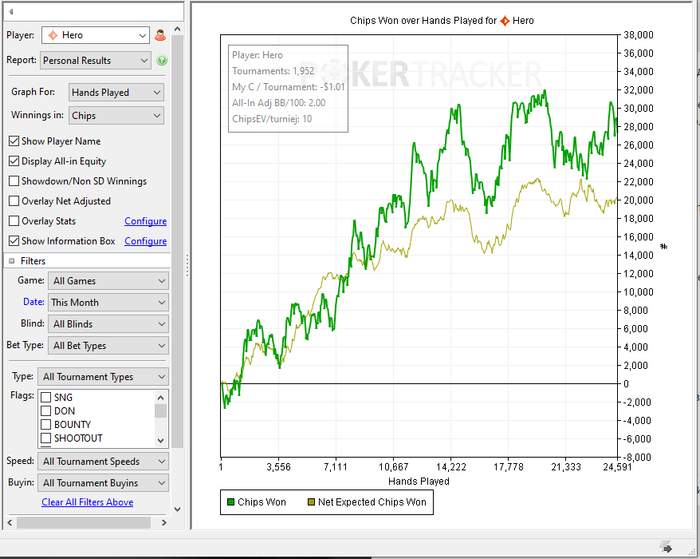The width and height of the screenshot is (700, 559).
Task: Enable Overlay Net Adjusted option
Action: pyautogui.click(x=14, y=201)
